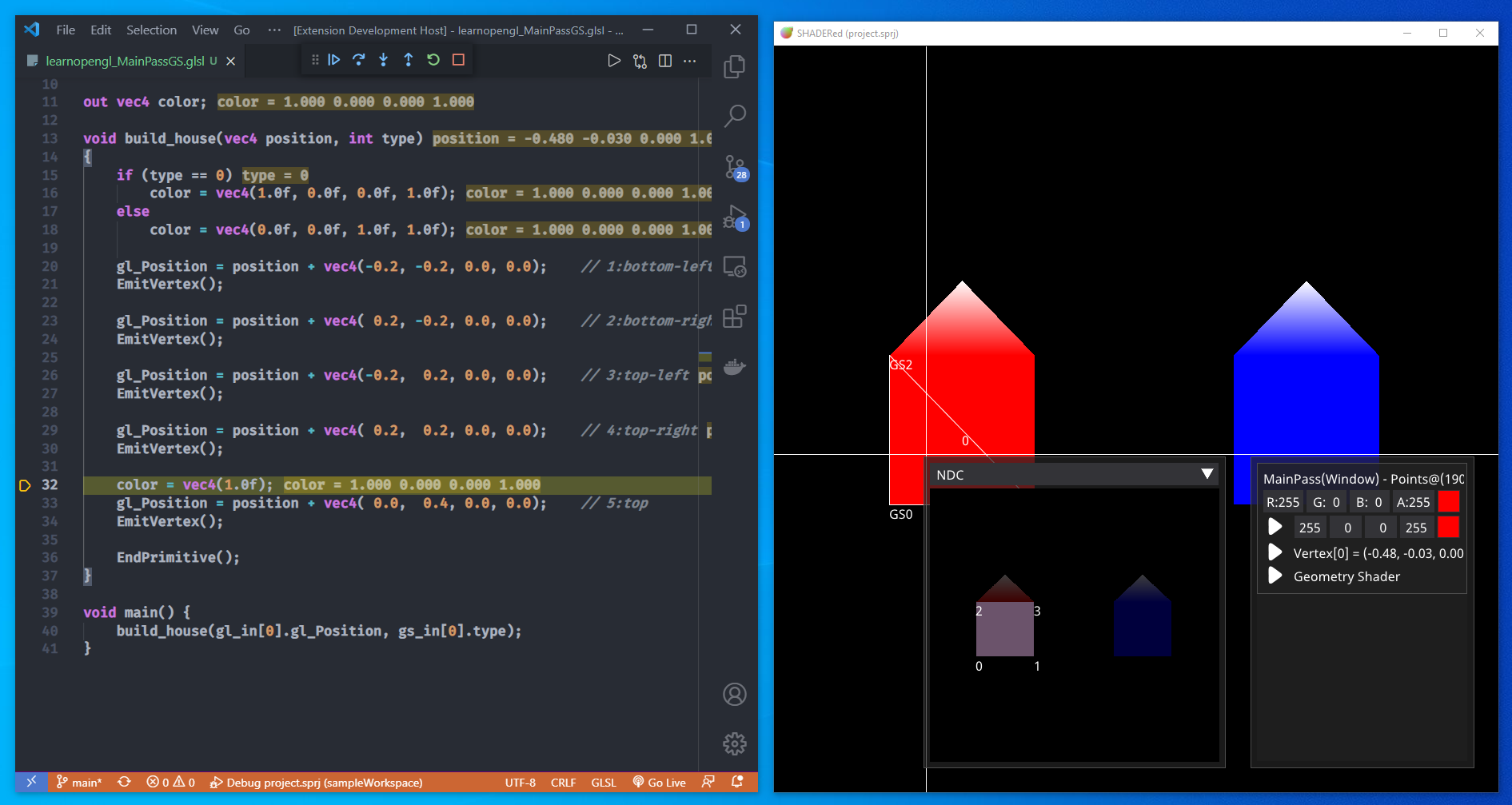This screenshot has height=805, width=1512.
Task: Open Source Control view showing 28 changes
Action: point(734,167)
